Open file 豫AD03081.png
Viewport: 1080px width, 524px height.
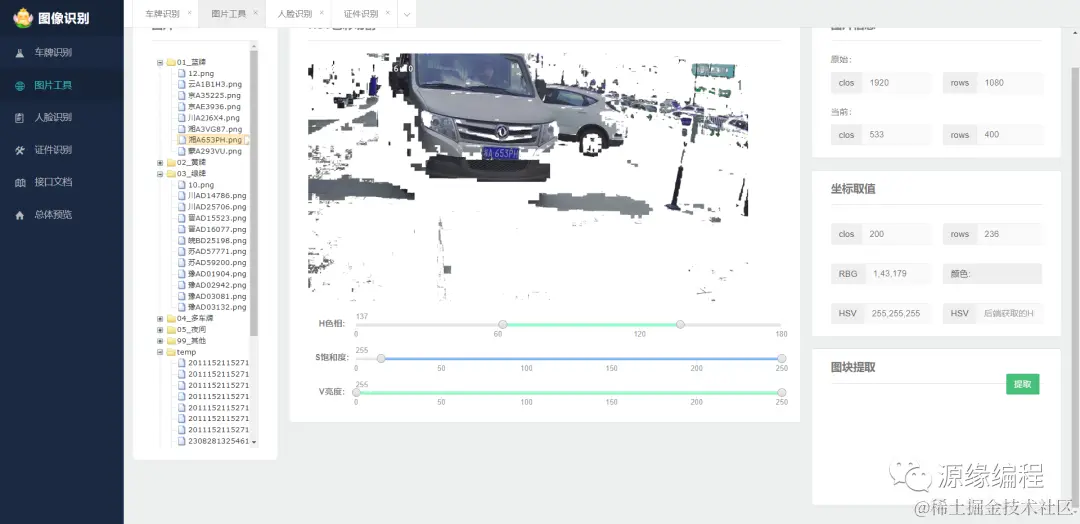click(x=217, y=296)
